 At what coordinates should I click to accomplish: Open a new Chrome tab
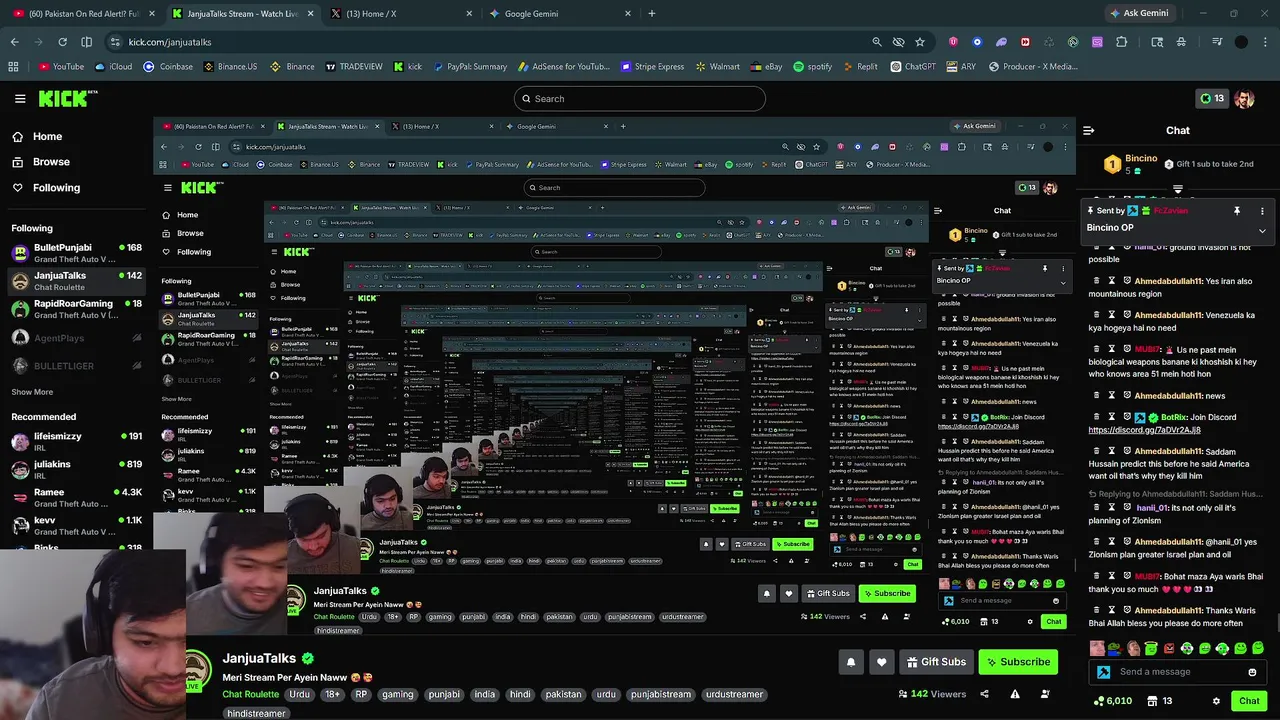click(x=652, y=14)
